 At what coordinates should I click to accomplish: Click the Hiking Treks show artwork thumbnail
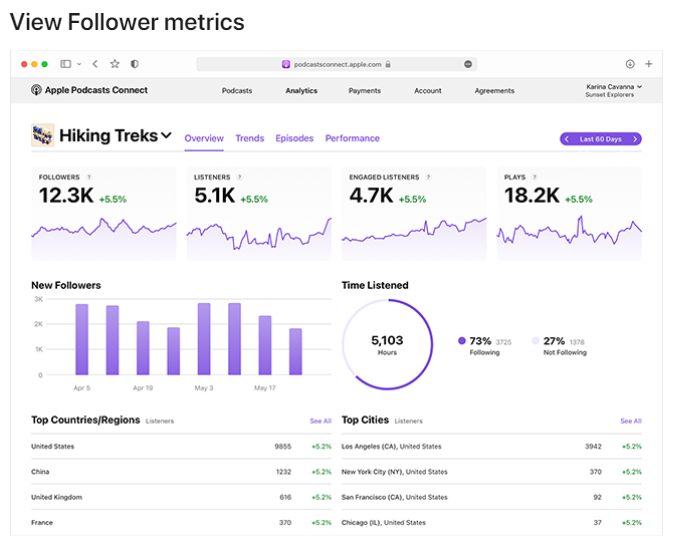(x=43, y=135)
